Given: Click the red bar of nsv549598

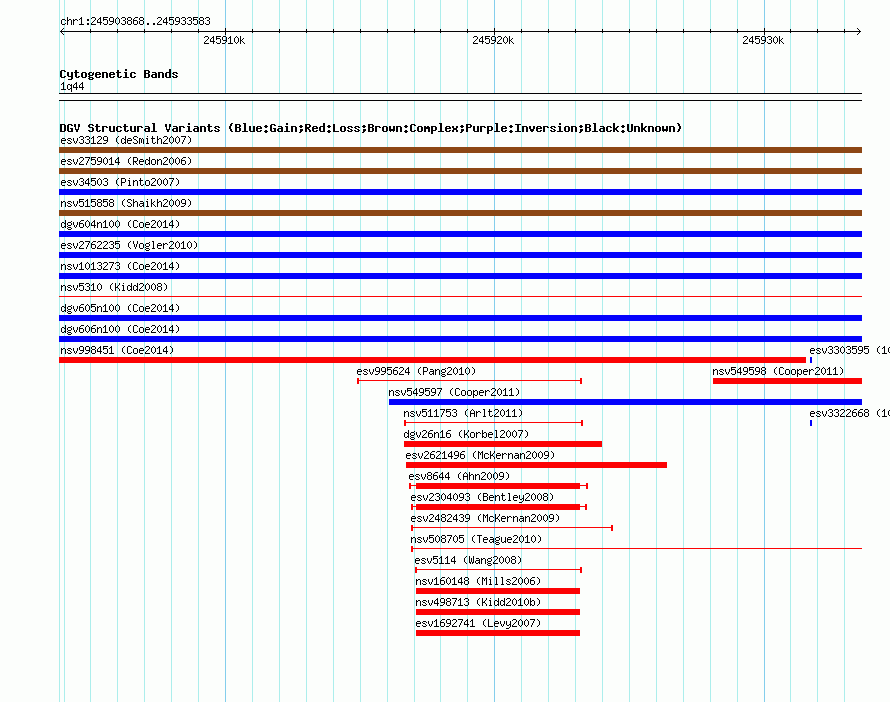Looking at the screenshot, I should 787,381.
